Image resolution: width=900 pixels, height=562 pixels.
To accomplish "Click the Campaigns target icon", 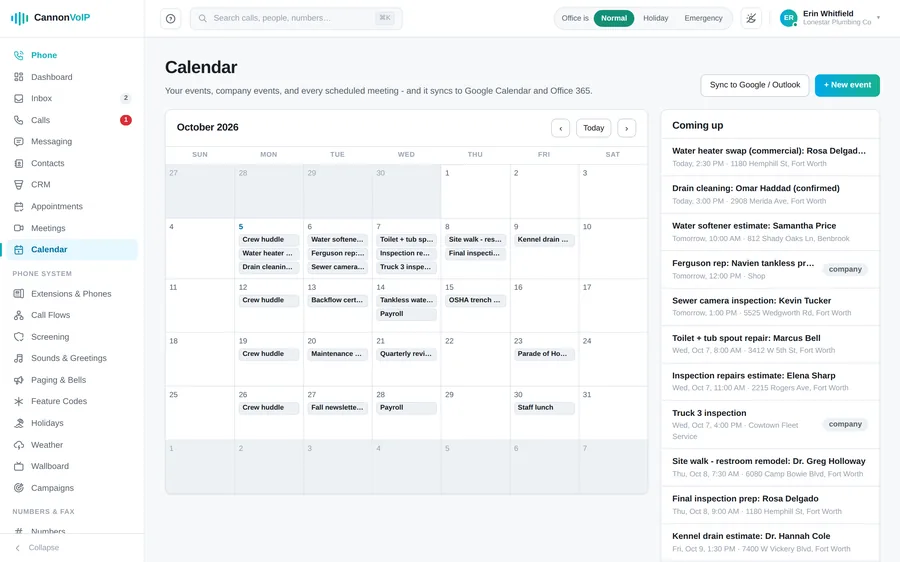I will (x=19, y=488).
